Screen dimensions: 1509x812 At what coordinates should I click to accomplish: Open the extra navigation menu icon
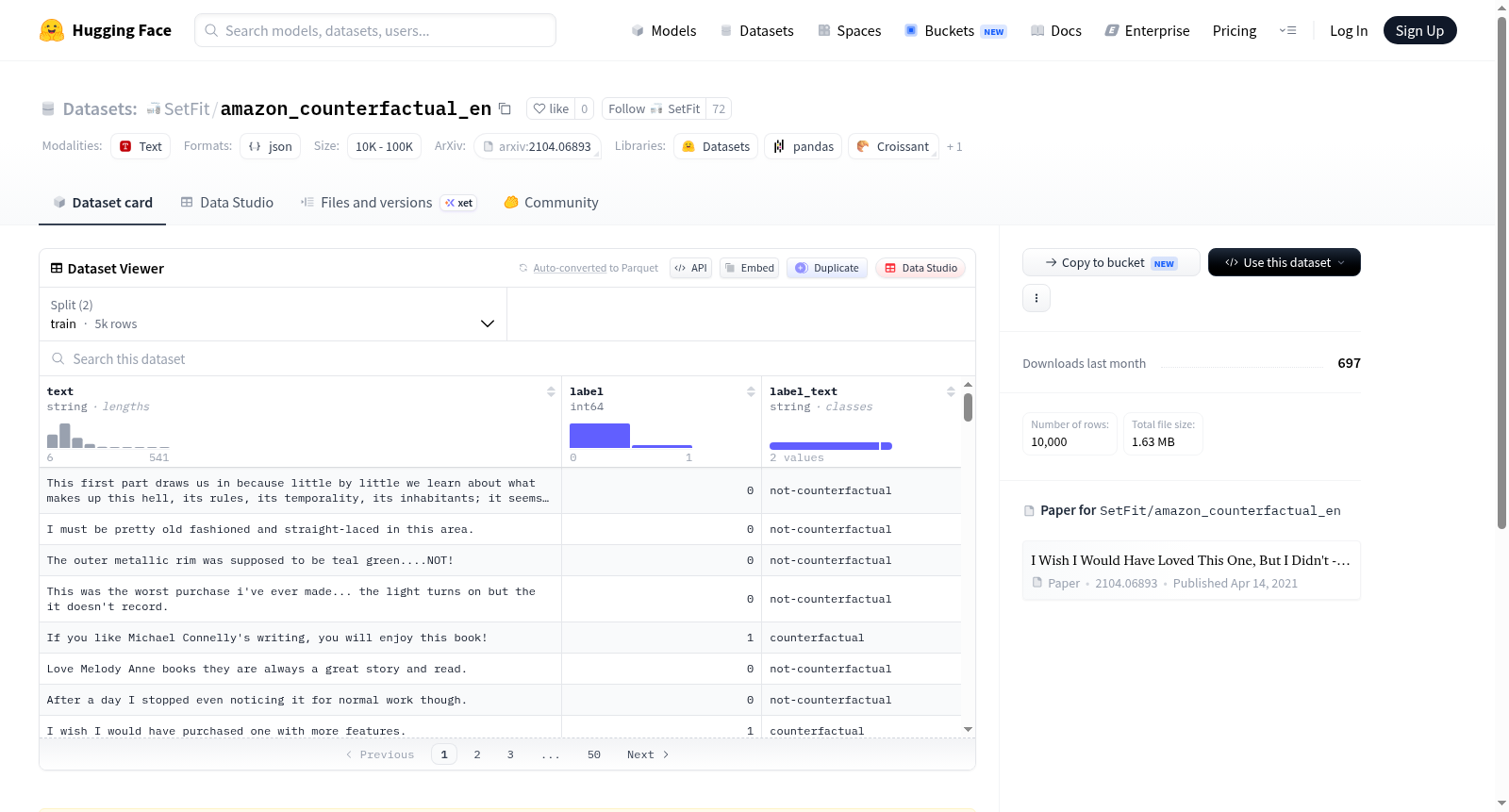click(x=1287, y=30)
